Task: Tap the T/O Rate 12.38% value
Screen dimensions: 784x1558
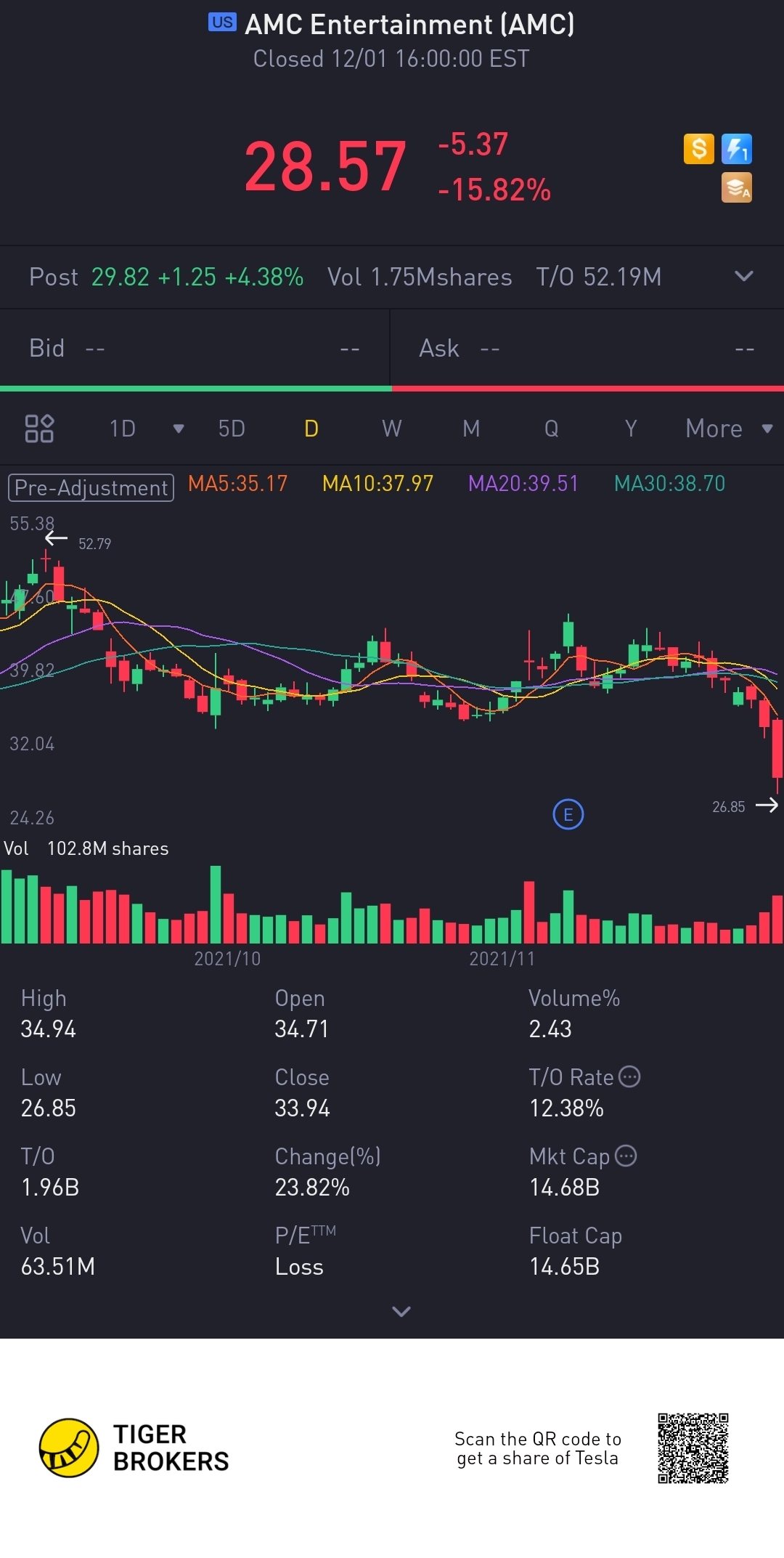Action: pyautogui.click(x=566, y=1108)
